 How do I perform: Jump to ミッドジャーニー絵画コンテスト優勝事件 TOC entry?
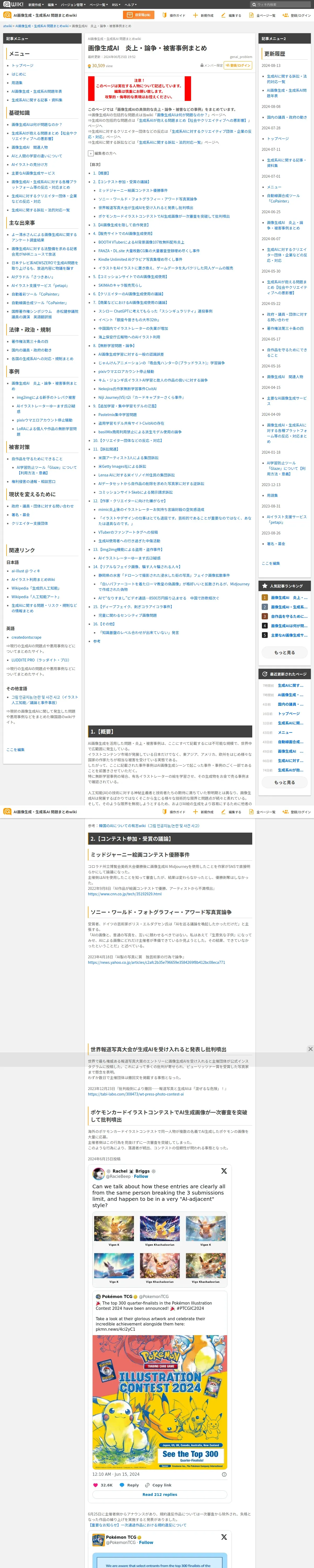(133, 191)
